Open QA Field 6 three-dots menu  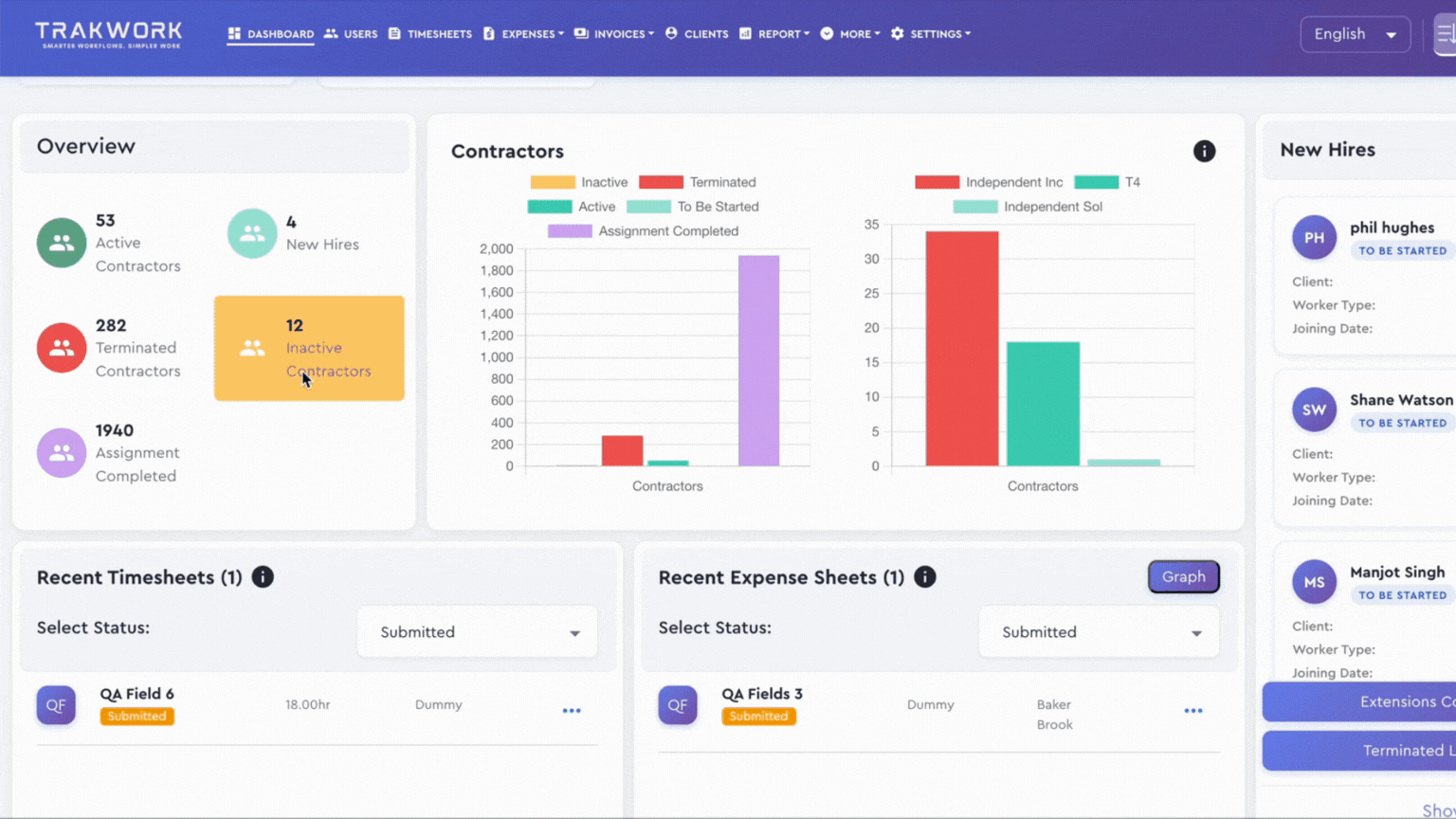coord(572,710)
